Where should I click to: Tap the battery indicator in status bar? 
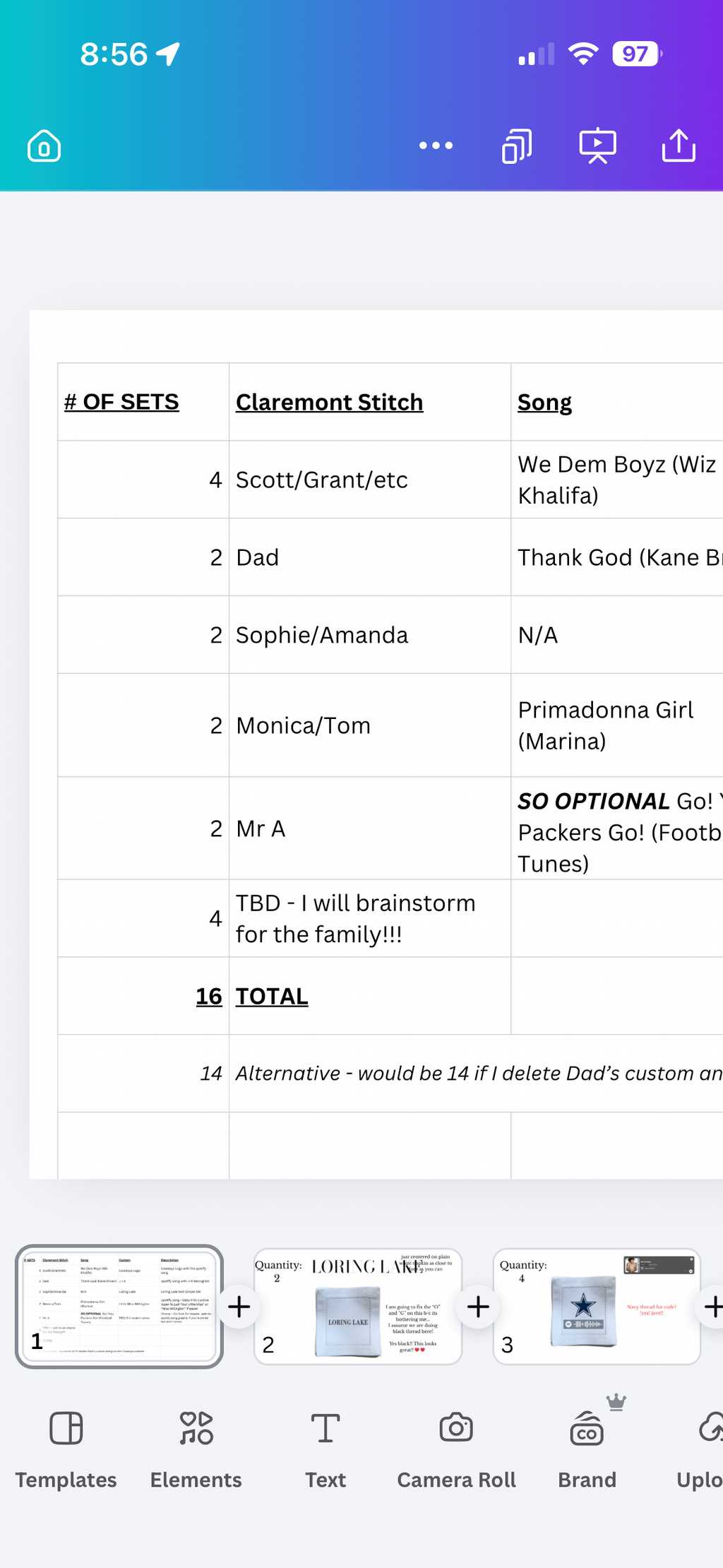(638, 54)
